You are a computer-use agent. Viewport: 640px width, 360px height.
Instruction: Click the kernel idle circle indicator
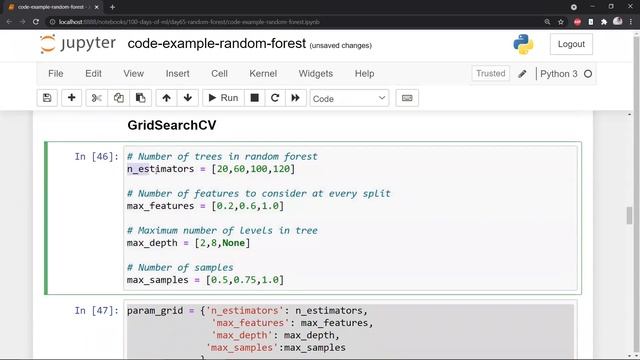[x=588, y=74]
